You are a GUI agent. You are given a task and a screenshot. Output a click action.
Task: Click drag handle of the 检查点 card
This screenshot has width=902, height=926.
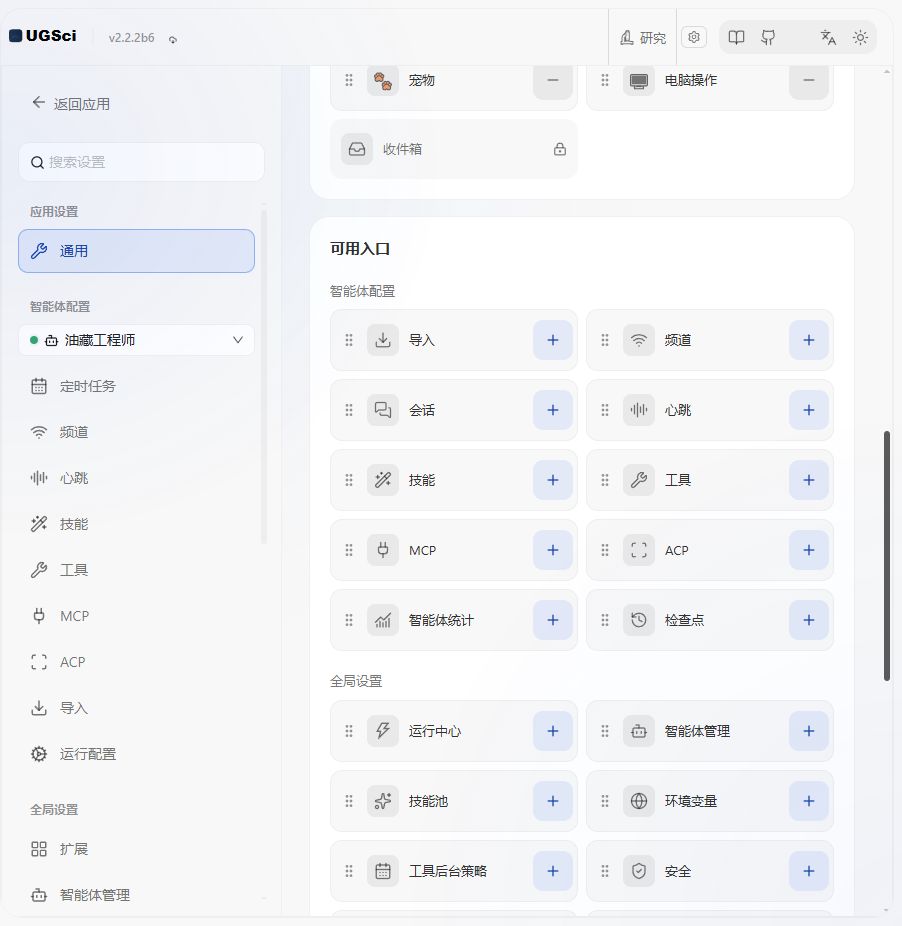[605, 620]
